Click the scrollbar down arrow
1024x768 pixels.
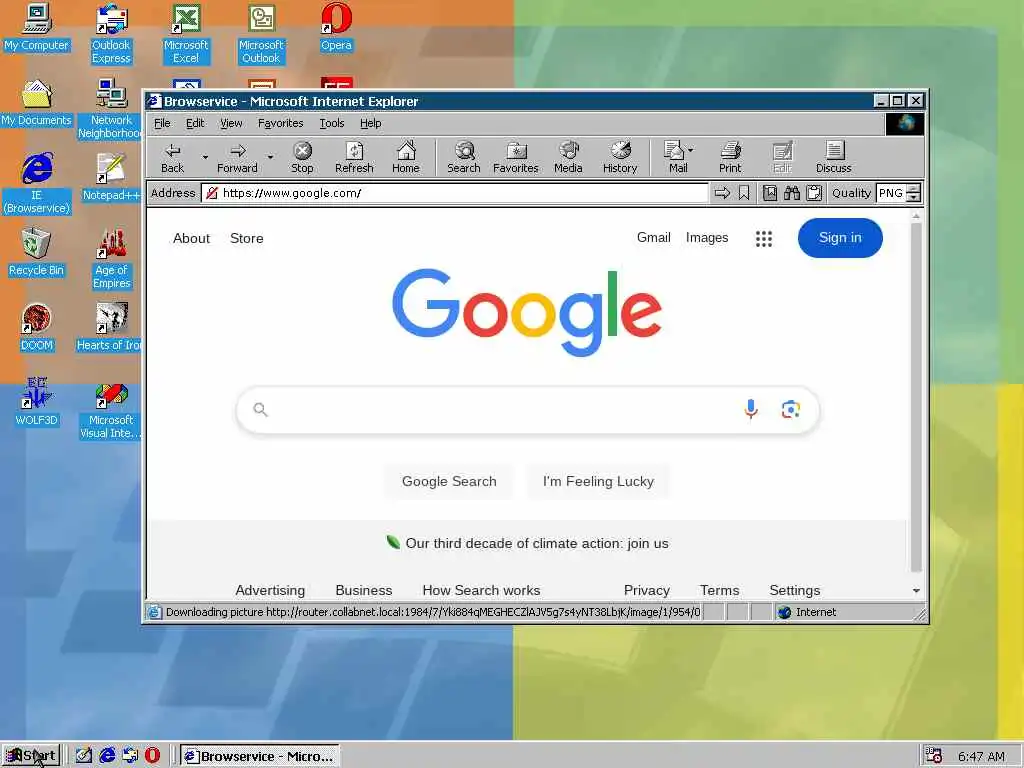[x=916, y=590]
